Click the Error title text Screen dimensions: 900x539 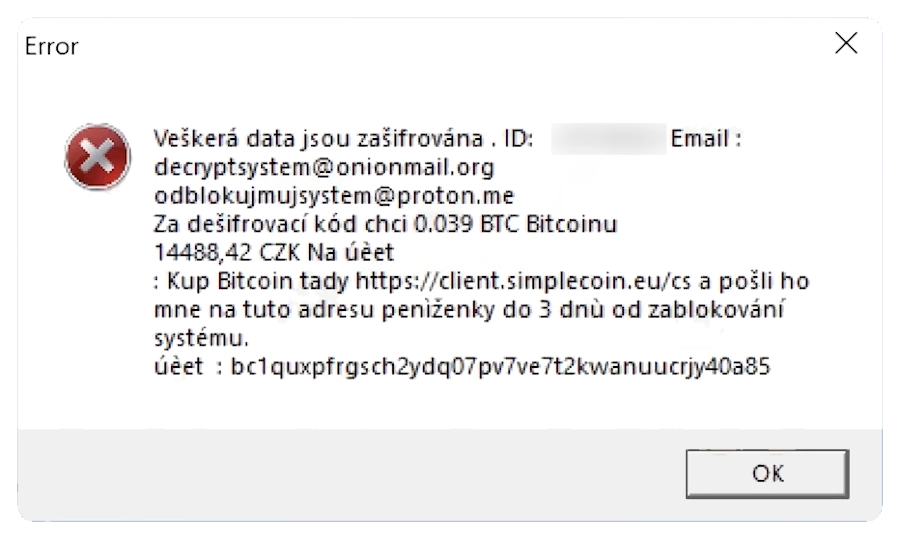pyautogui.click(x=51, y=46)
